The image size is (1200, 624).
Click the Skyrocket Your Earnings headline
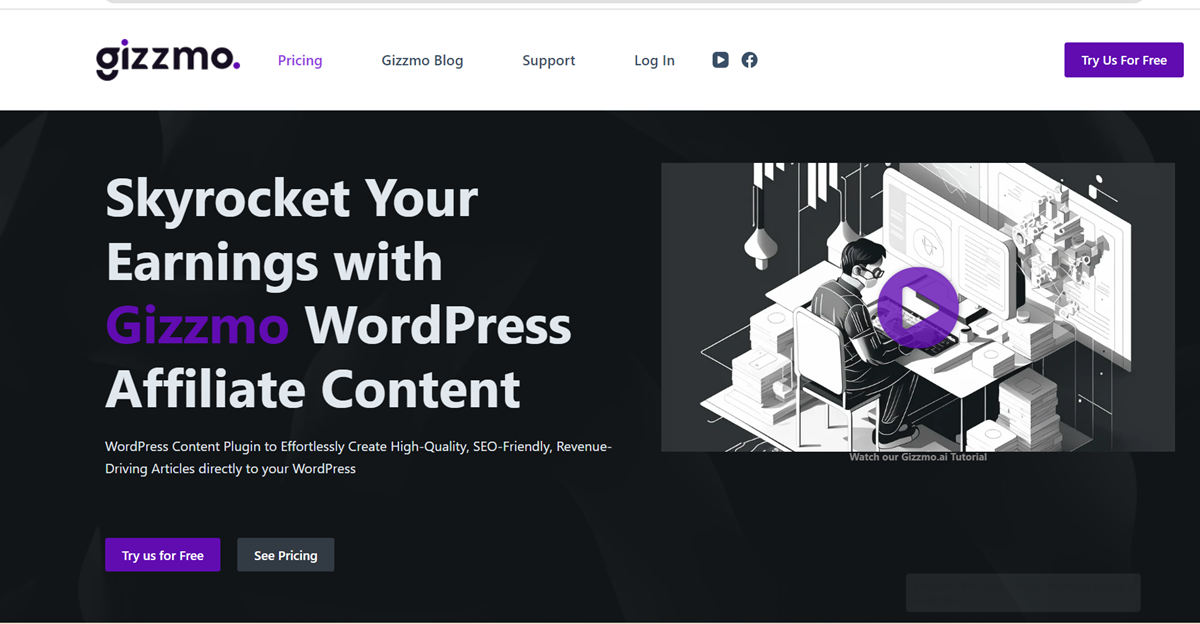pos(338,294)
